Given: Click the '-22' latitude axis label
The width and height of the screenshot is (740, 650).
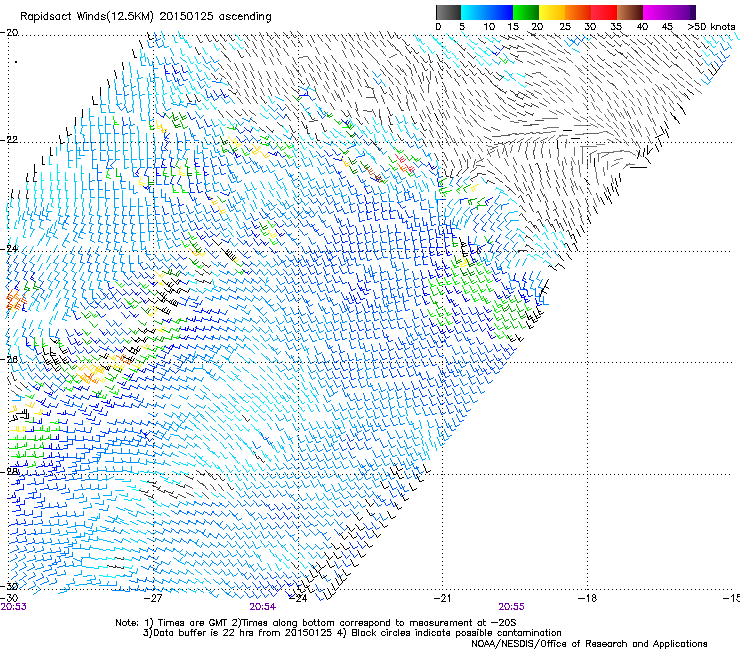Looking at the screenshot, I should 9,140.
